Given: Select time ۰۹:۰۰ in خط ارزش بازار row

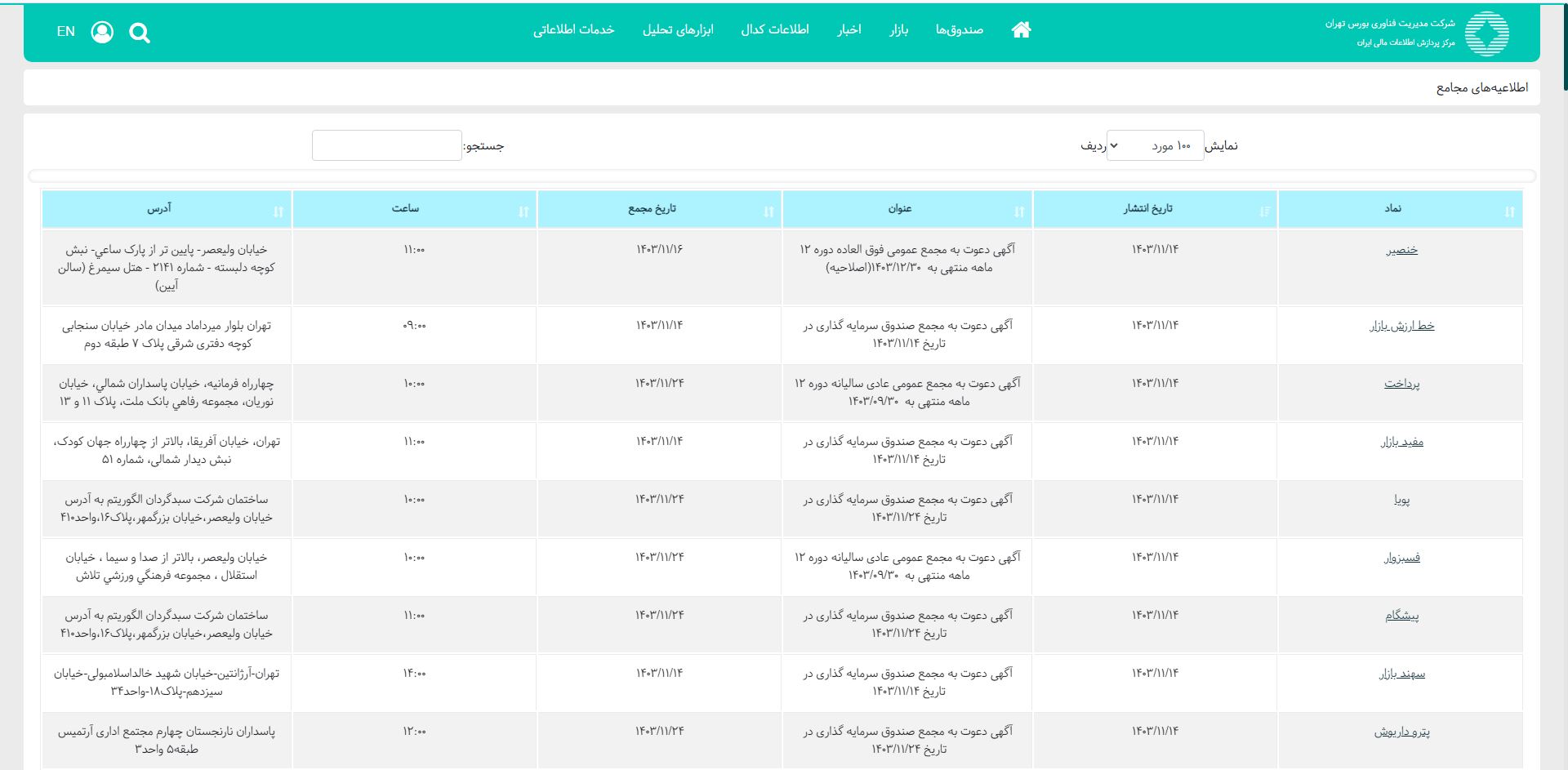Looking at the screenshot, I should 414,326.
